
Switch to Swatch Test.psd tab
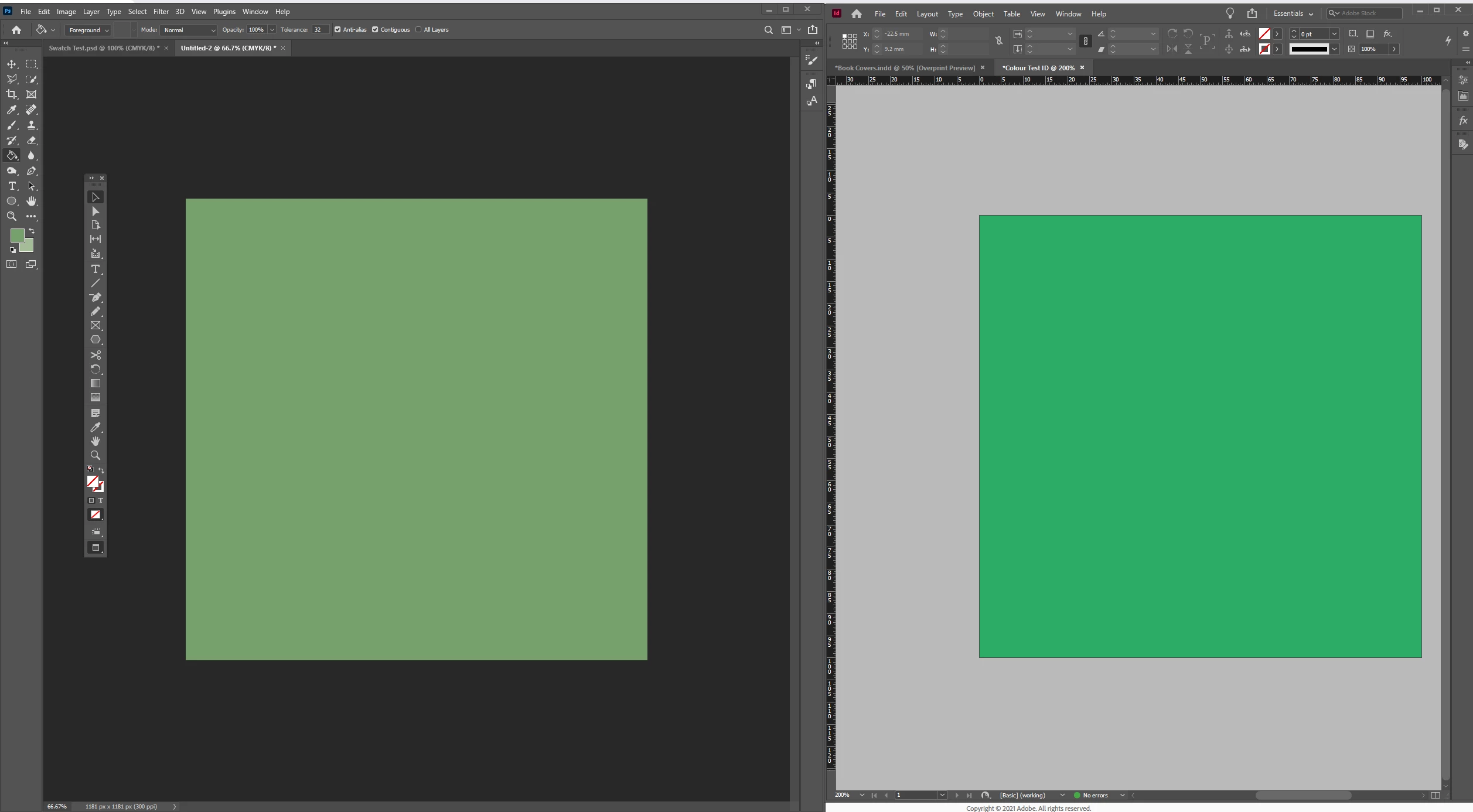tap(103, 48)
